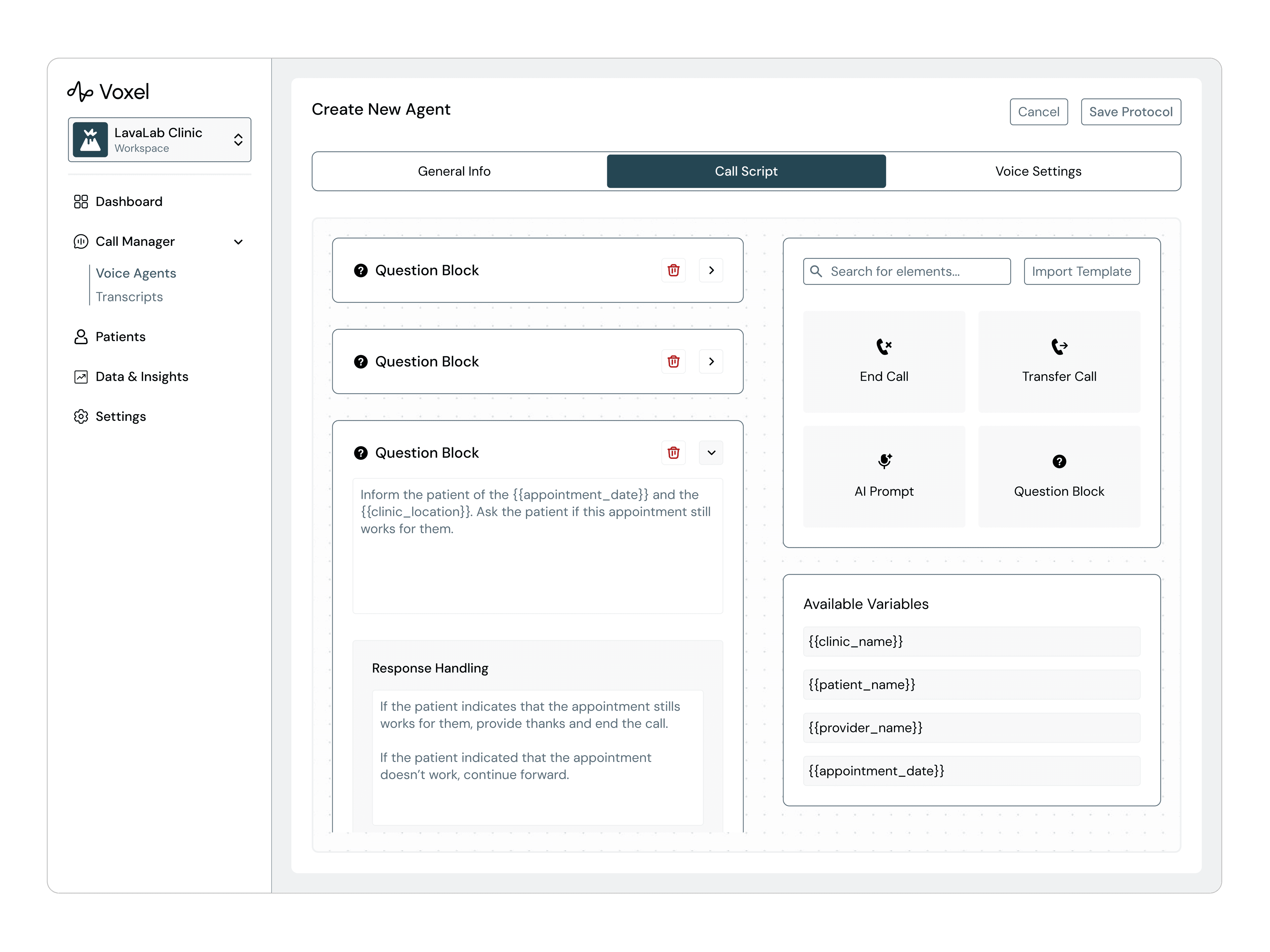Open the Dashboard page
The height and width of the screenshot is (952, 1270).
pos(129,201)
